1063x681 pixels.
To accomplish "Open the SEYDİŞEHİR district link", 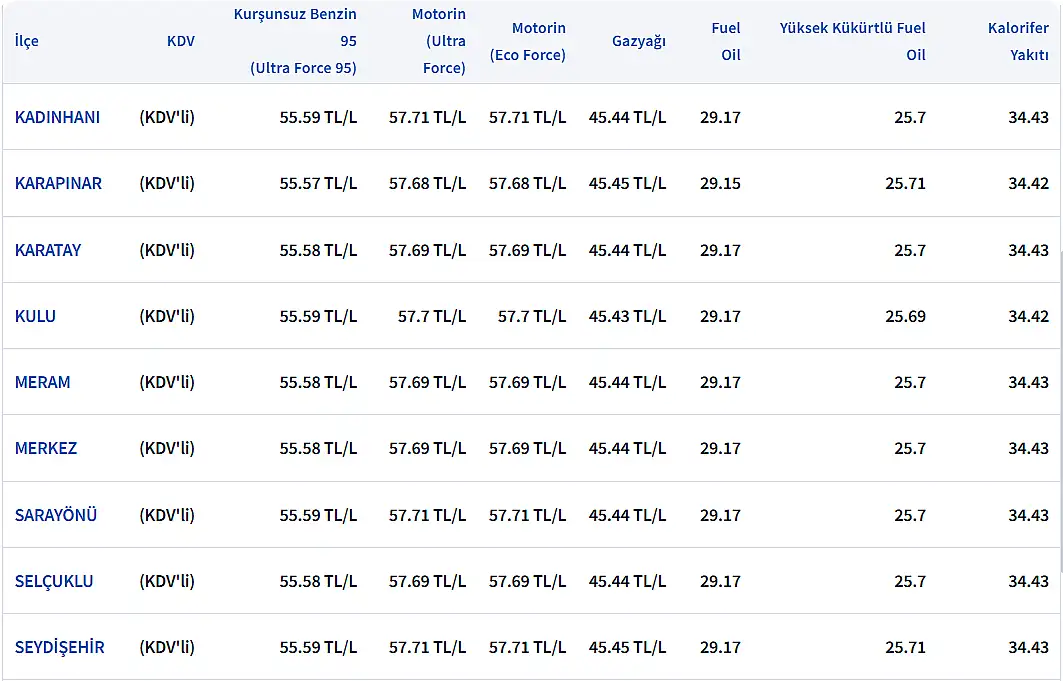I will (59, 647).
